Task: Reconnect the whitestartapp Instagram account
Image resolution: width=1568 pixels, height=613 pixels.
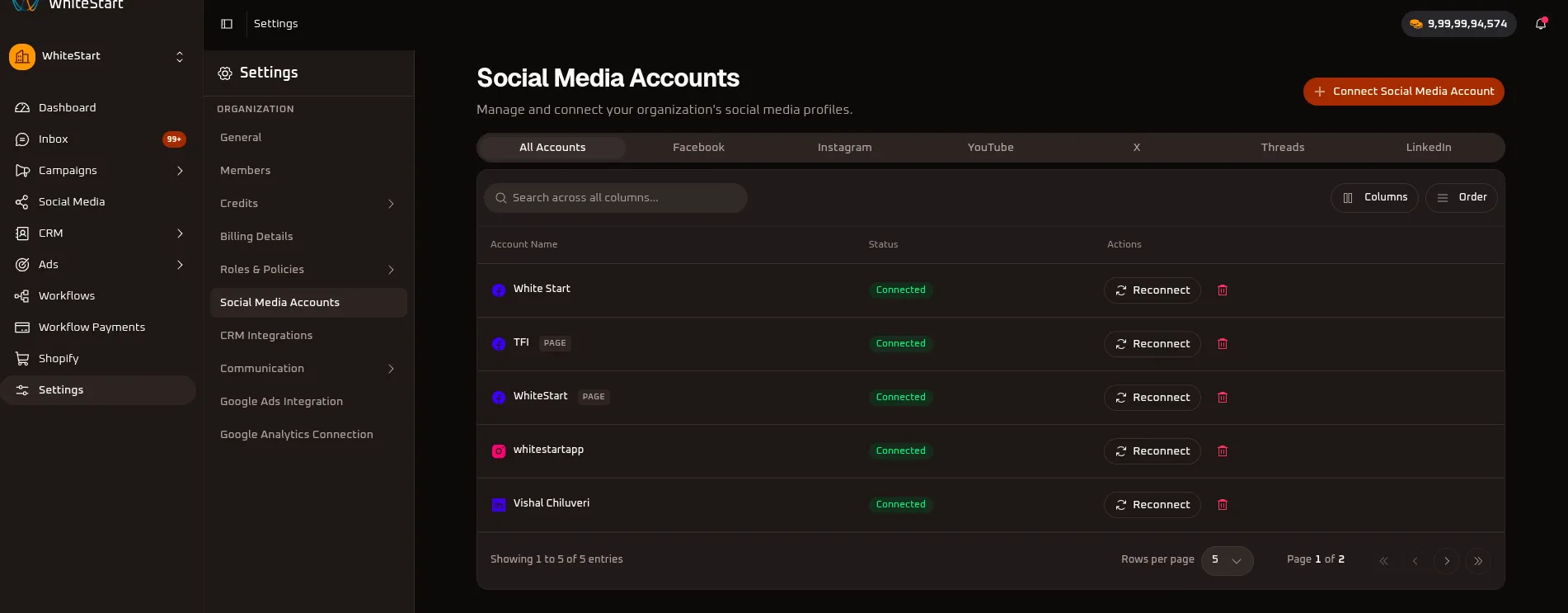Action: point(1152,451)
